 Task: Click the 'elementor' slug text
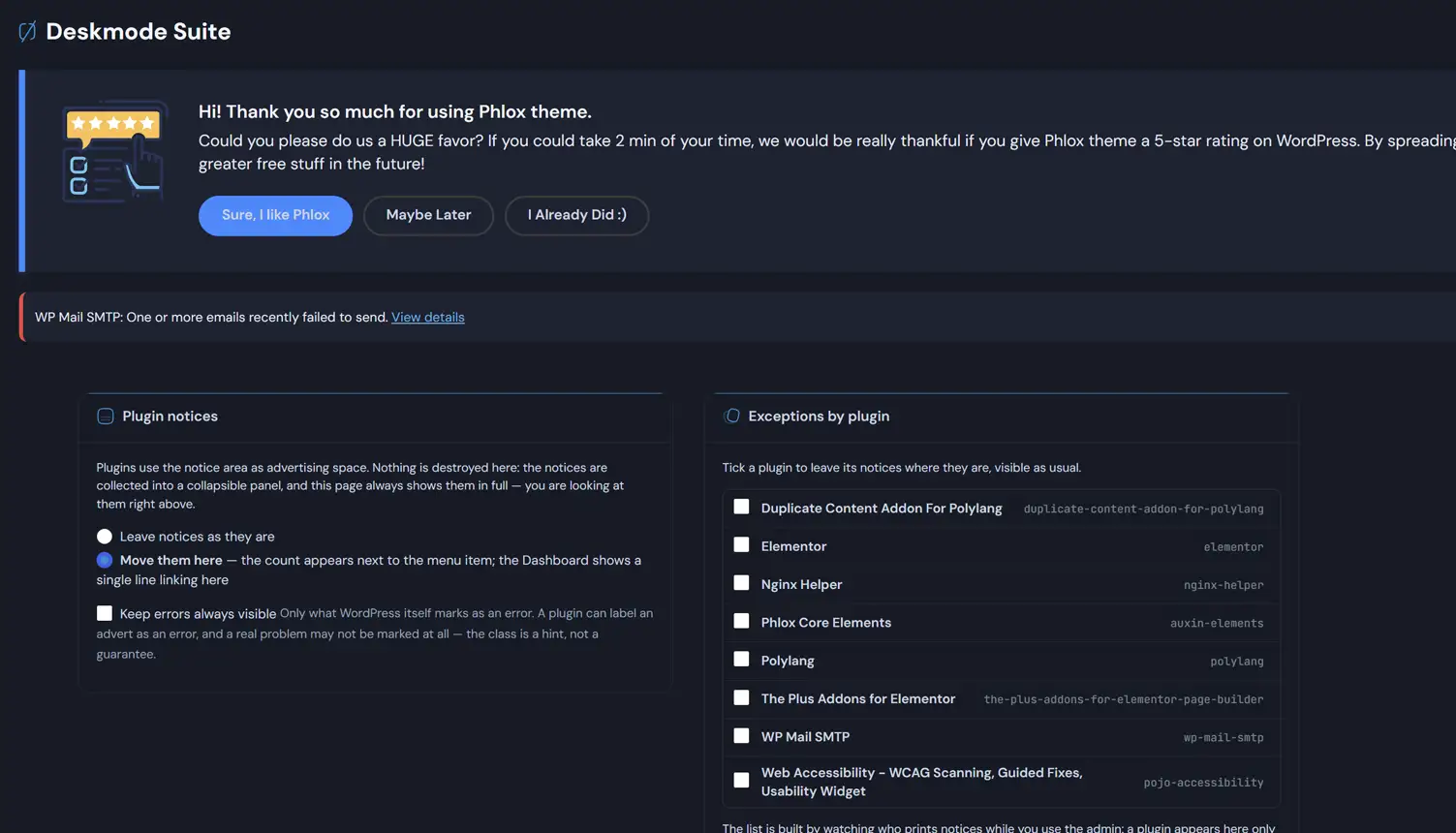pyautogui.click(x=1233, y=547)
